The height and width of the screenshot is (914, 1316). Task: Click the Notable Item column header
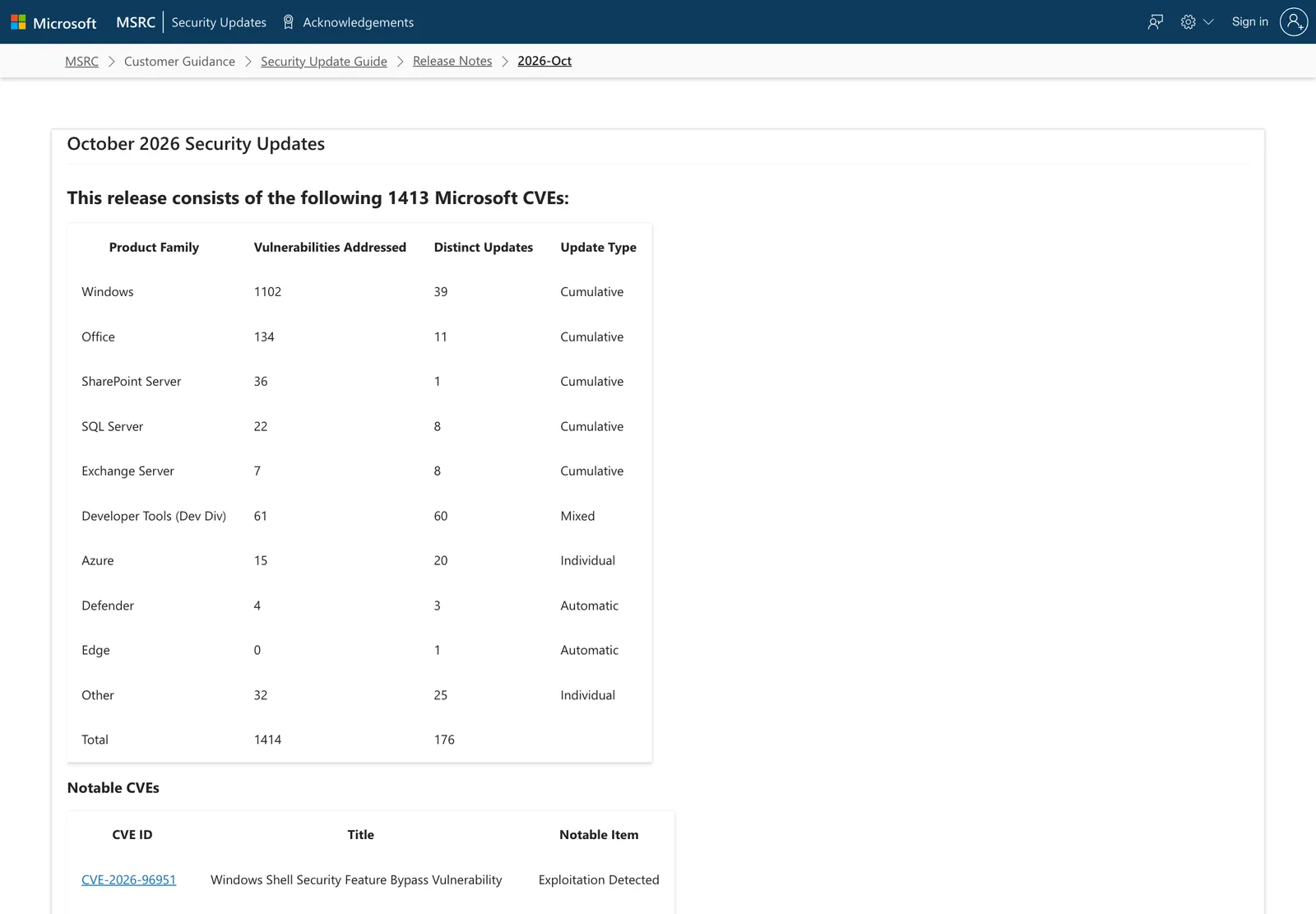point(599,834)
